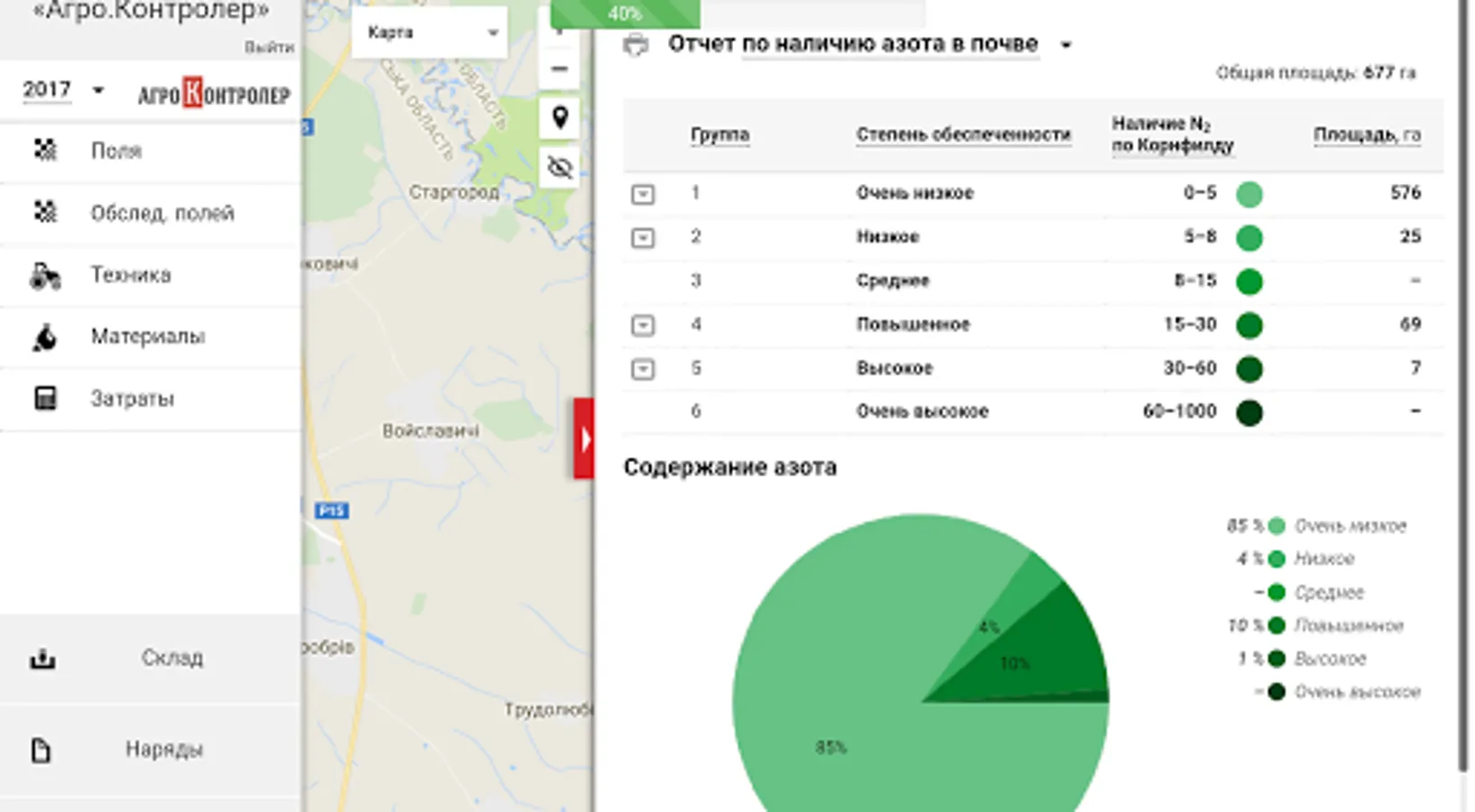
Task: Click Очень высокое legend entry
Action: point(1337,692)
